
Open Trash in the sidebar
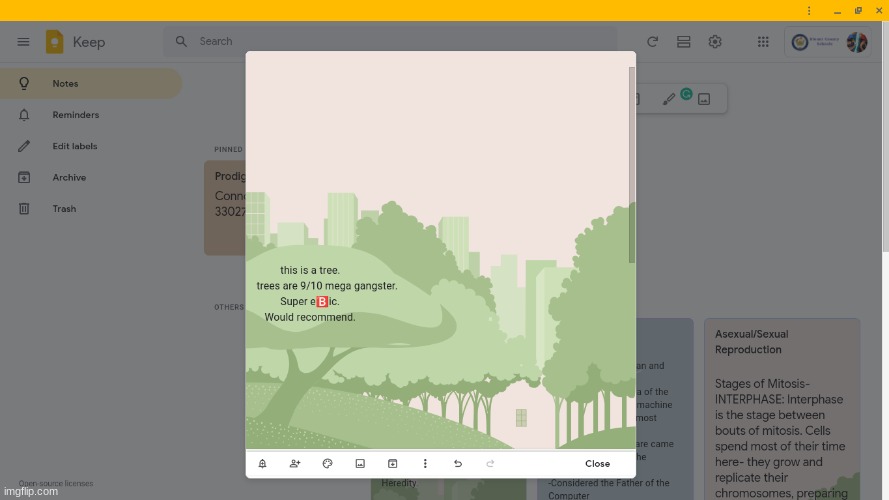pos(91,209)
